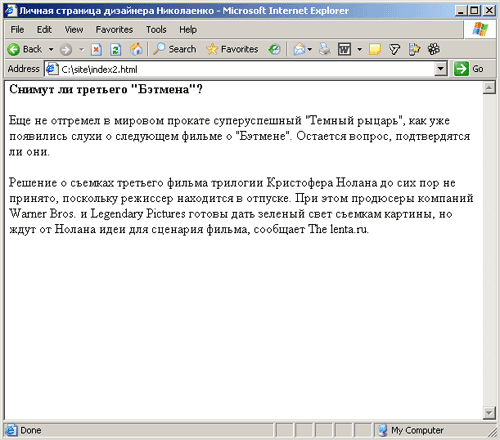500x440 pixels.
Task: Open the Tools menu
Action: [x=156, y=30]
